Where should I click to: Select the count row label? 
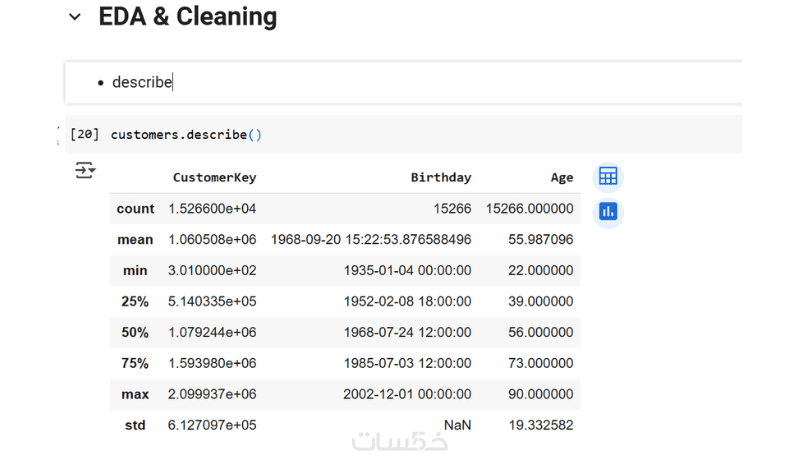135,209
